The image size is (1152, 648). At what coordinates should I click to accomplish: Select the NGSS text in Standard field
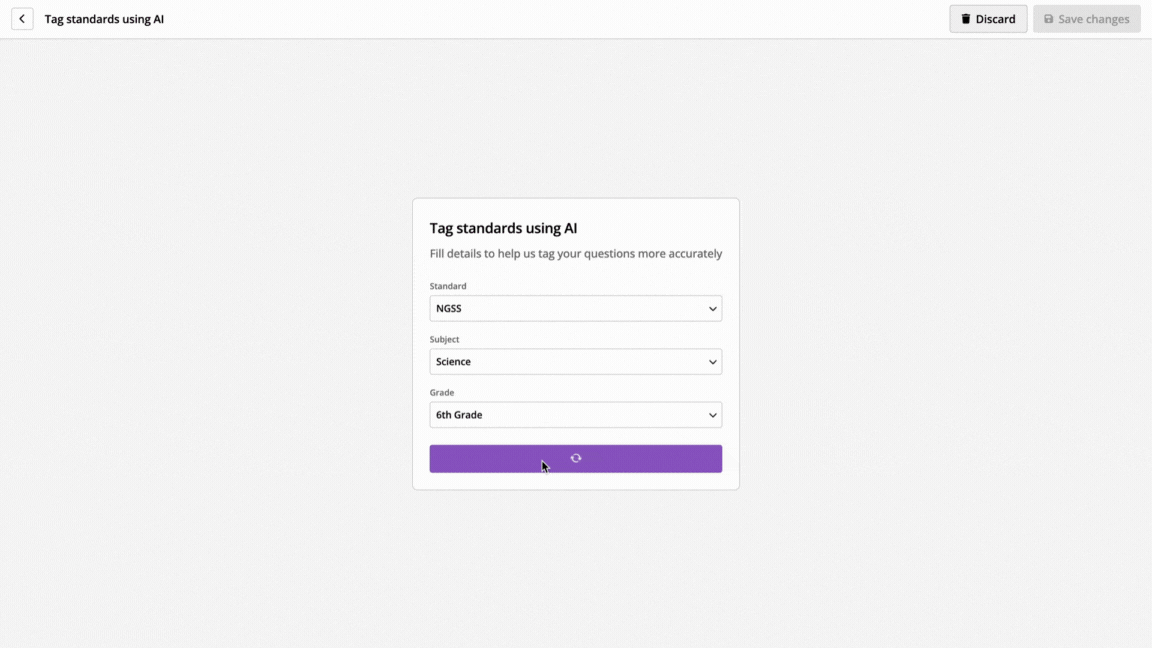(449, 309)
